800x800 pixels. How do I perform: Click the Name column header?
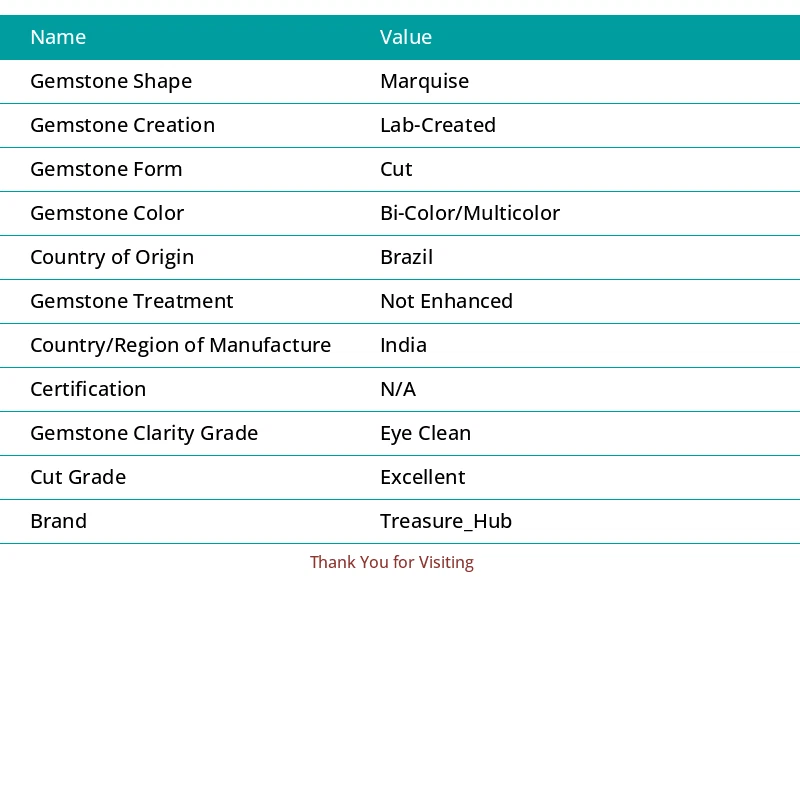point(58,37)
